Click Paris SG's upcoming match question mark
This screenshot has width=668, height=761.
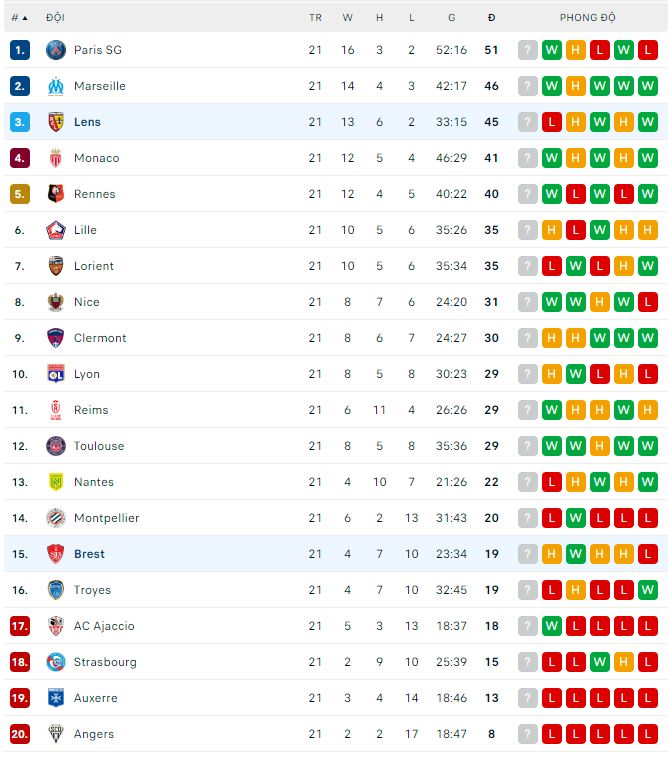[528, 50]
